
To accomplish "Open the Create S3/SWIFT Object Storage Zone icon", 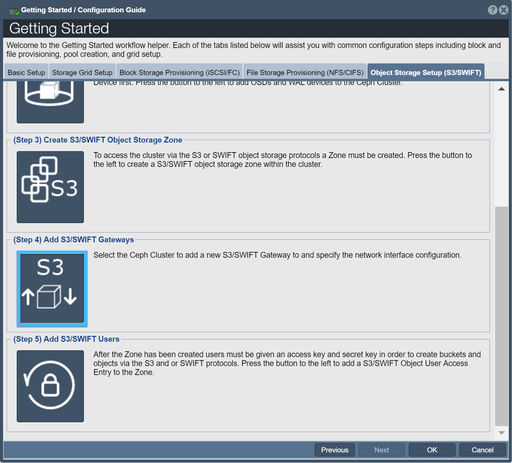I will click(x=50, y=187).
